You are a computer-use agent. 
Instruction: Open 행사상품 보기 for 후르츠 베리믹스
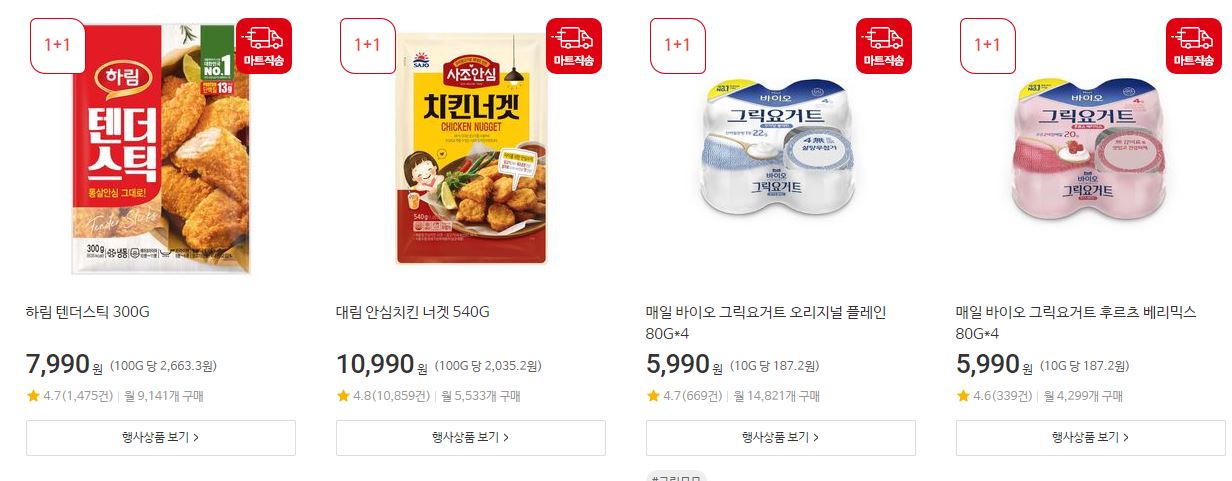(x=1091, y=438)
